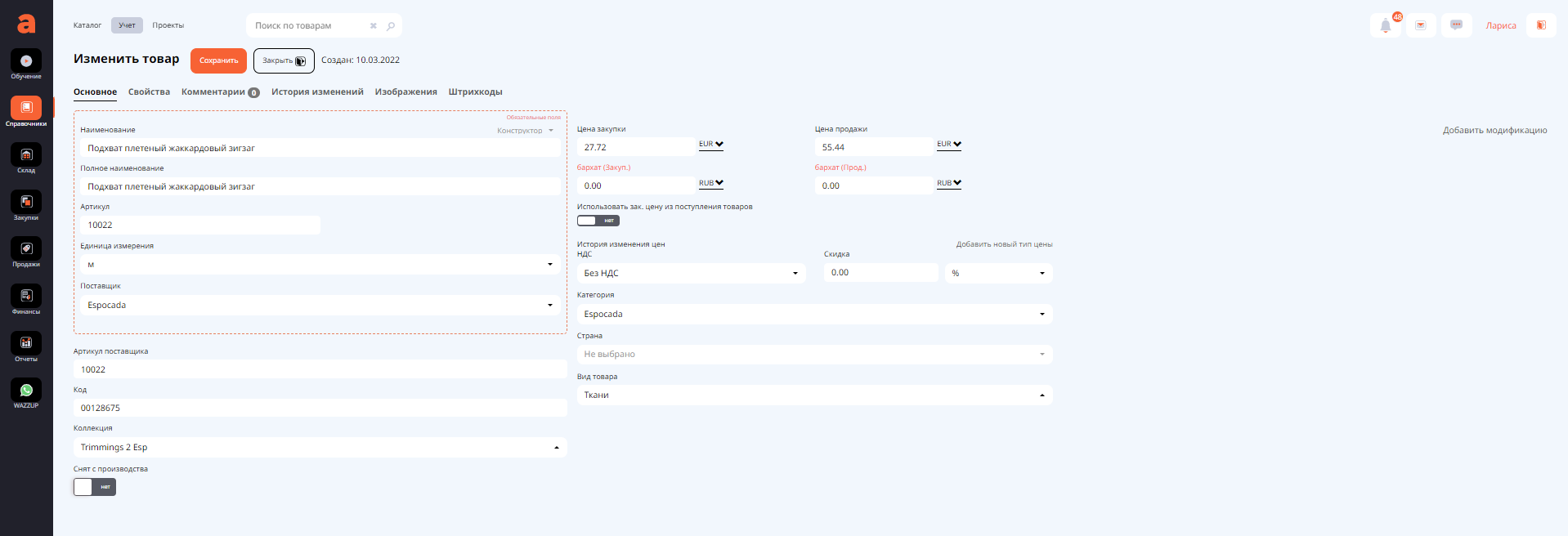Enable use purchase price from receipts toggle

click(598, 221)
